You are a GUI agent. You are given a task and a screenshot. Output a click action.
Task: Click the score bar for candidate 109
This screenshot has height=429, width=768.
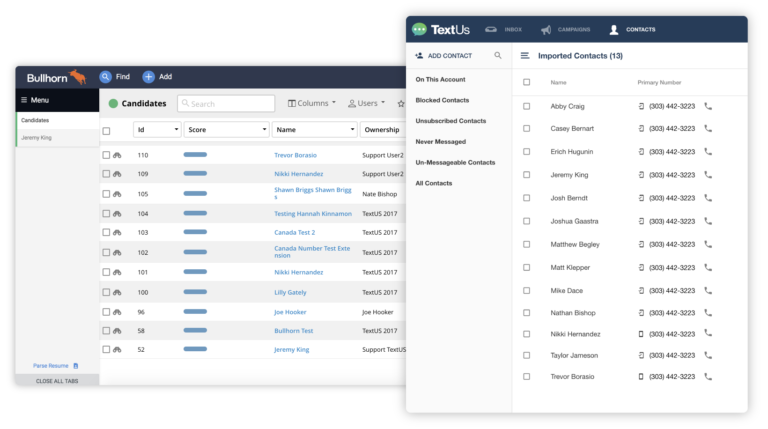(195, 173)
